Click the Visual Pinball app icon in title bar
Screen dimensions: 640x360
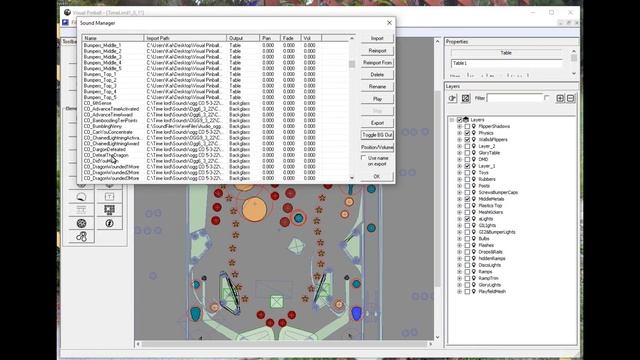tap(67, 13)
